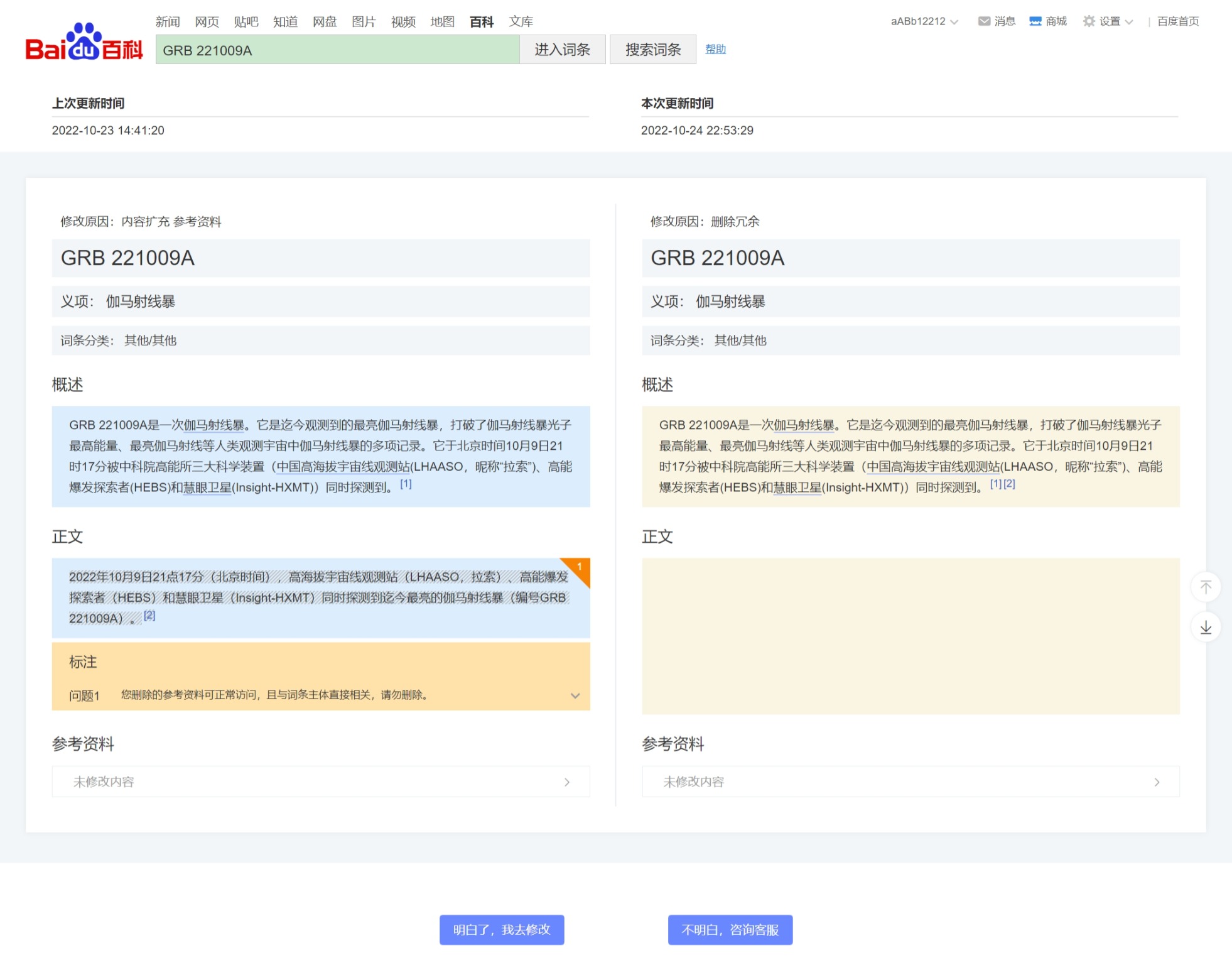Open the 消息 envelope icon
Viewport: 1232px width, 970px height.
(984, 21)
